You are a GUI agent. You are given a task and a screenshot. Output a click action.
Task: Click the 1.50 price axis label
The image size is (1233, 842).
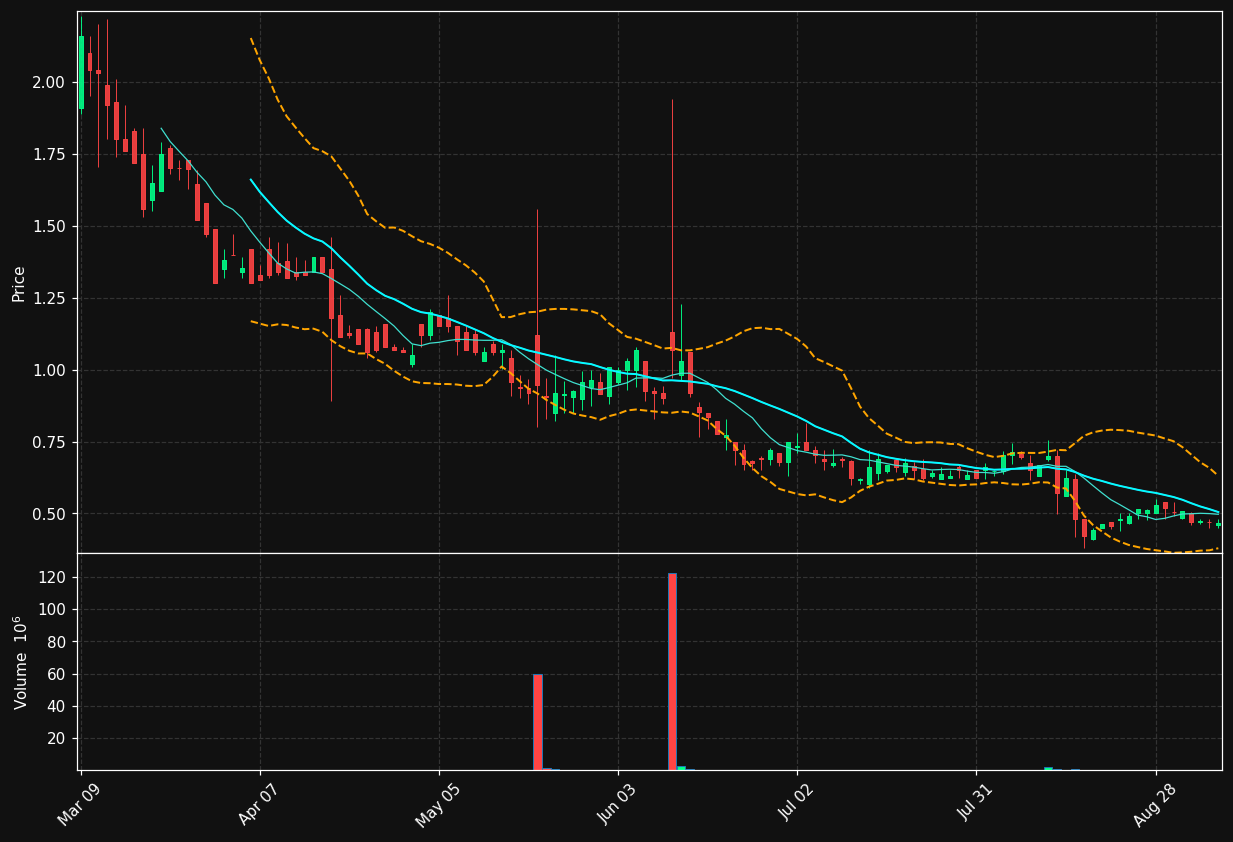[x=49, y=226]
